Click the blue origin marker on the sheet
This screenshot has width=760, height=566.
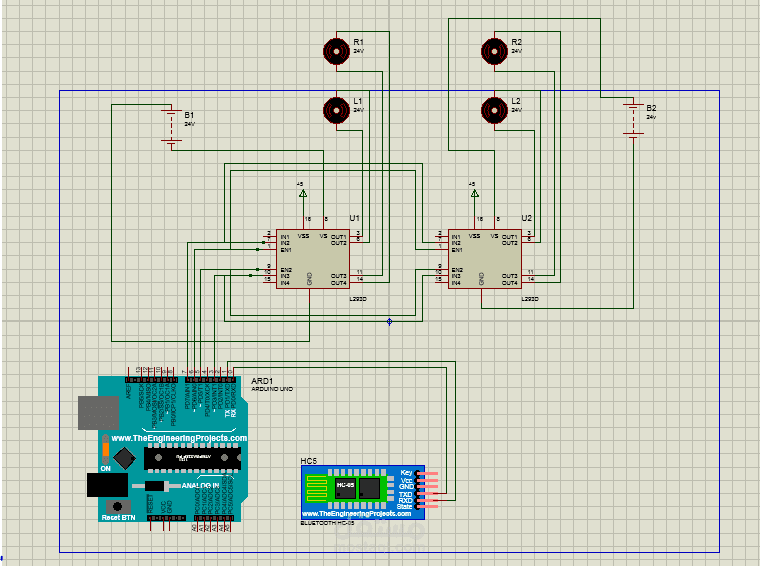(x=389, y=321)
